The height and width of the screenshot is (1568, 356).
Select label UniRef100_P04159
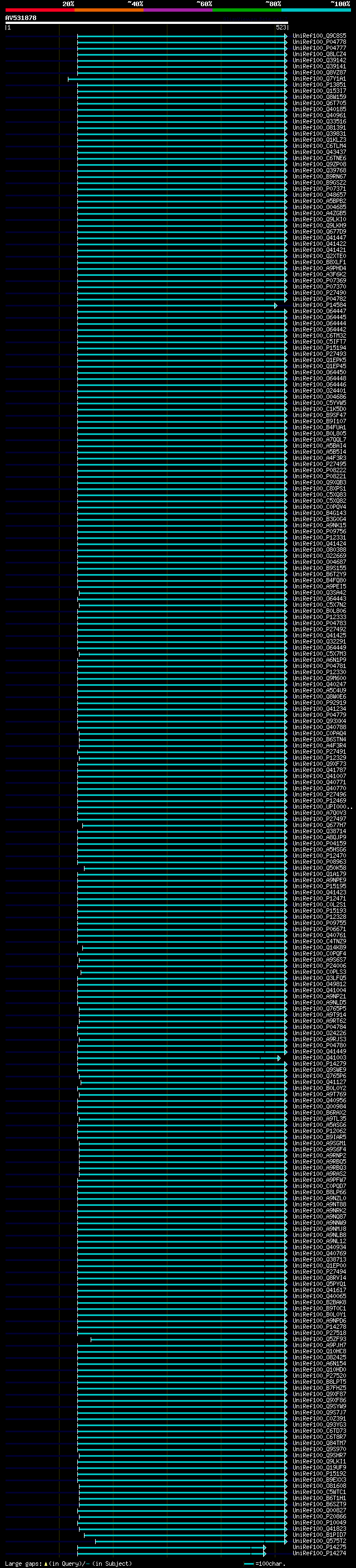pos(319,844)
